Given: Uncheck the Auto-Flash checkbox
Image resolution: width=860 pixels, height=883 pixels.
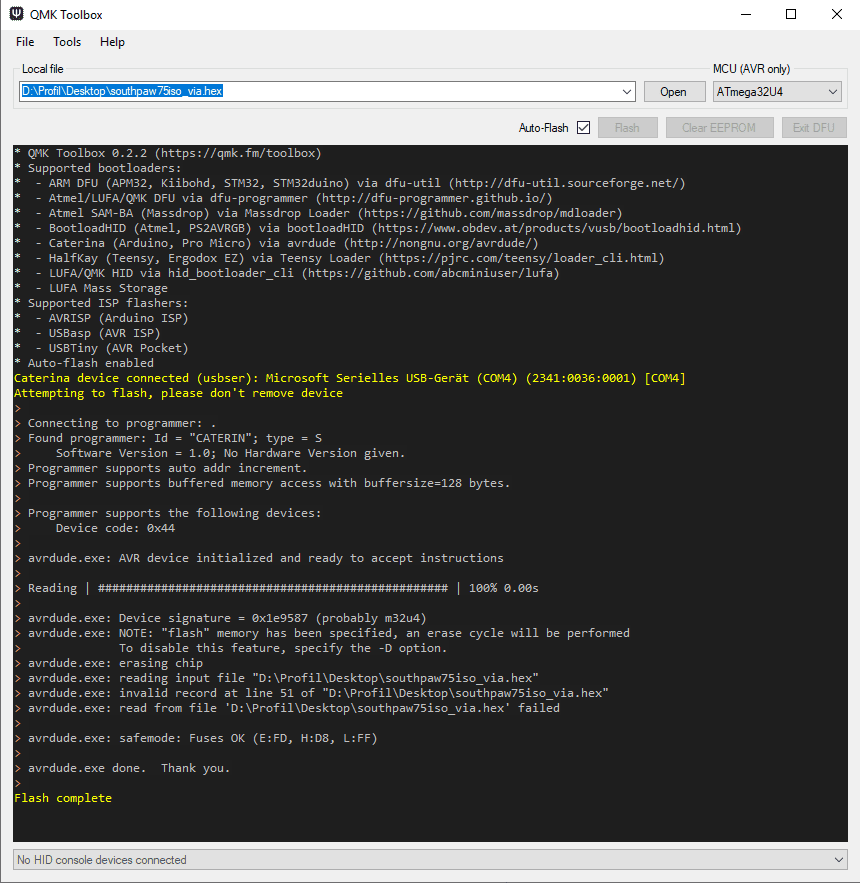Looking at the screenshot, I should 583,128.
